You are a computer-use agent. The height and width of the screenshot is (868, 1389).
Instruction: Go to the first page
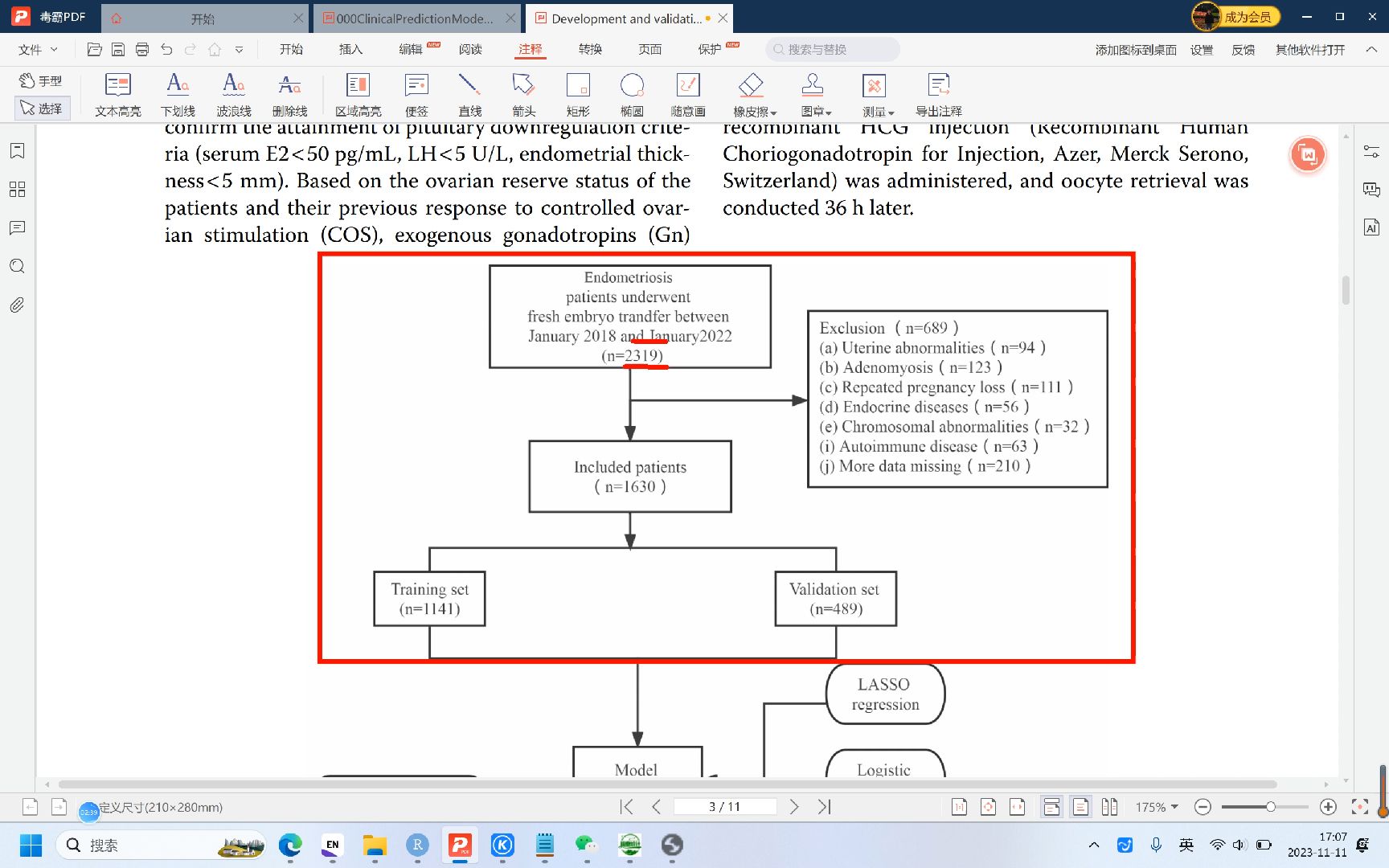[627, 807]
